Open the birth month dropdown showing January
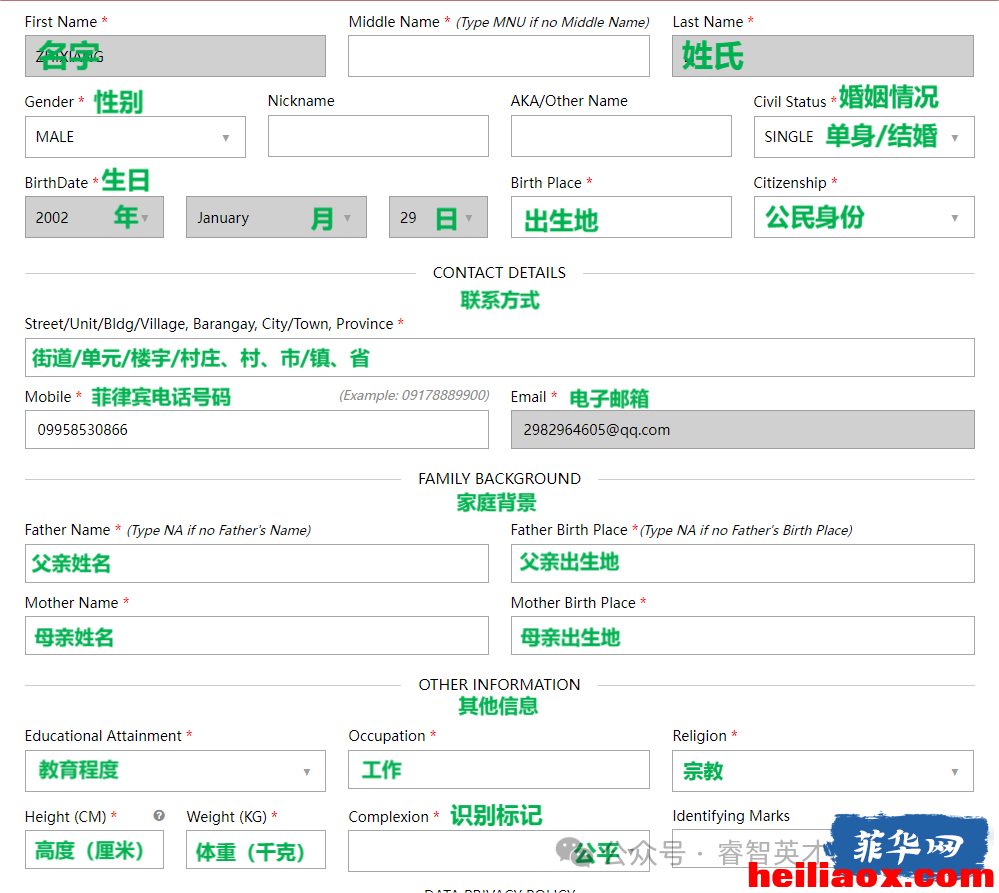The image size is (999, 893). click(x=276, y=217)
